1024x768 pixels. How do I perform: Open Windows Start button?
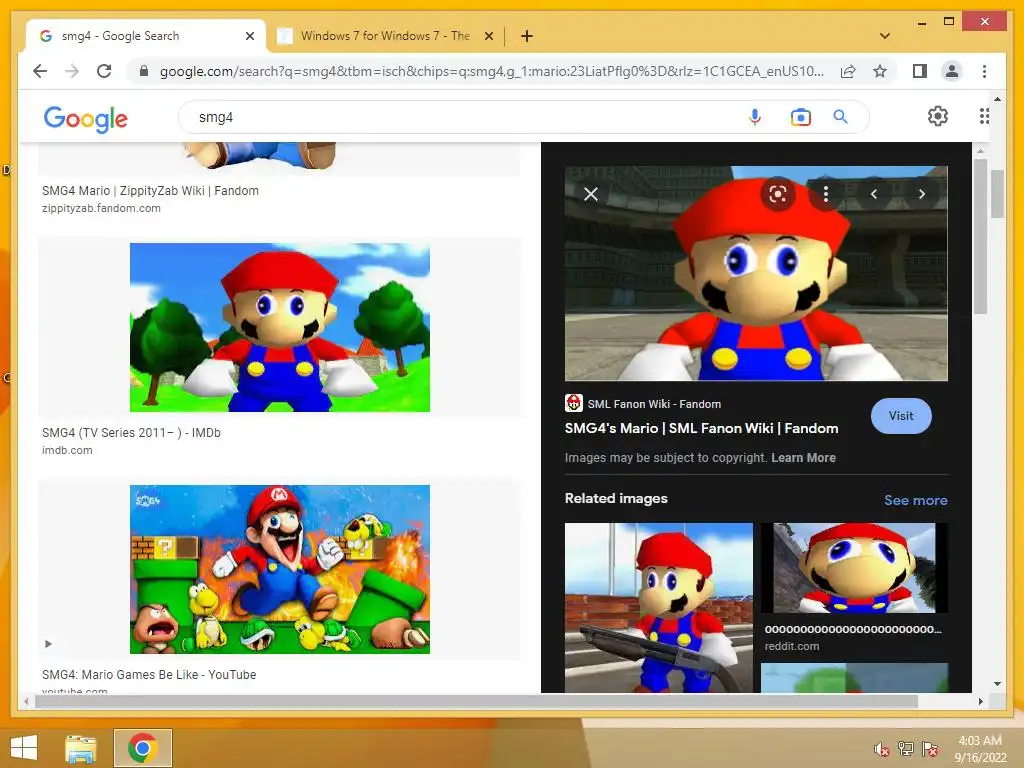[x=24, y=748]
